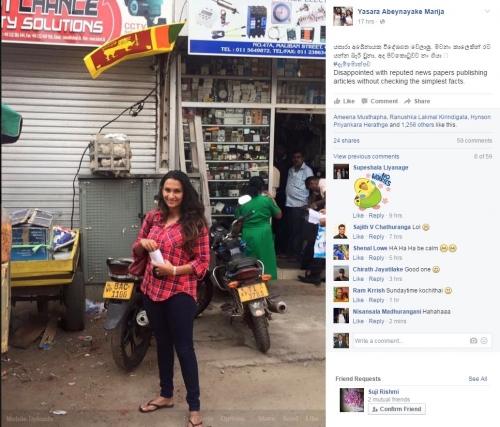
Task: Click the No Worries bird sticker
Action: [372, 192]
